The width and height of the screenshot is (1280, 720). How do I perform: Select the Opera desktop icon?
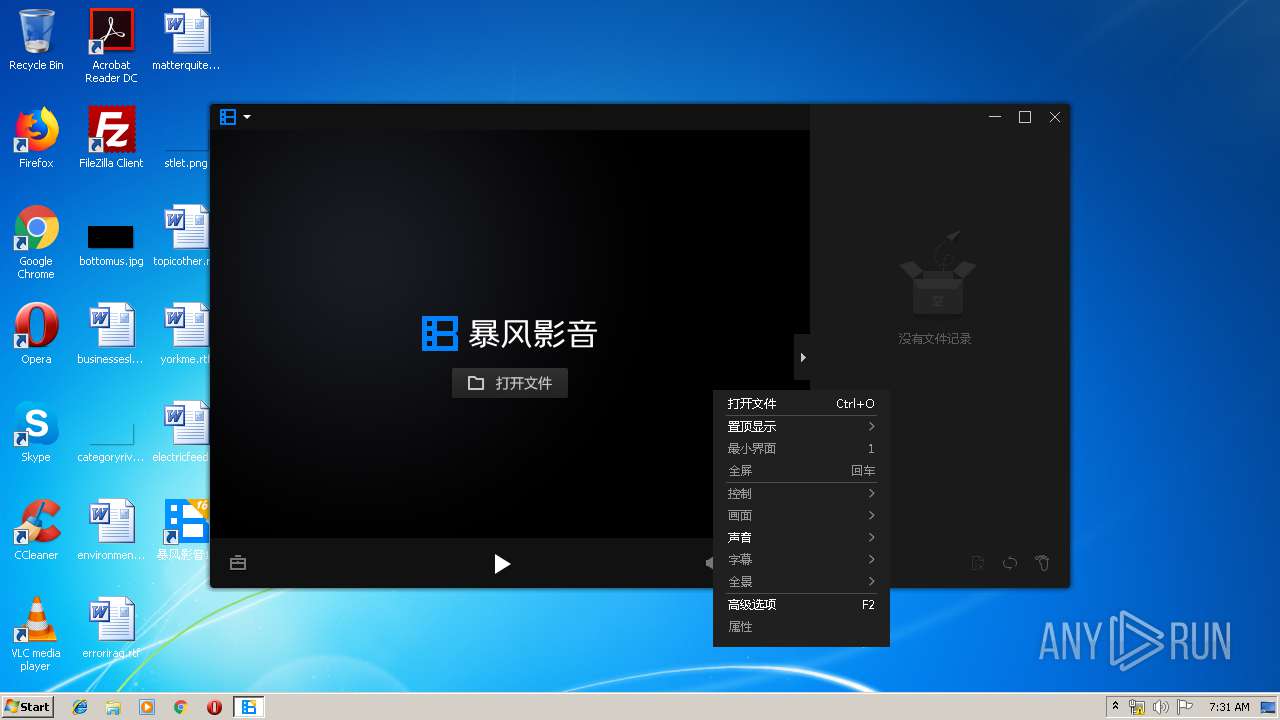coord(36,334)
